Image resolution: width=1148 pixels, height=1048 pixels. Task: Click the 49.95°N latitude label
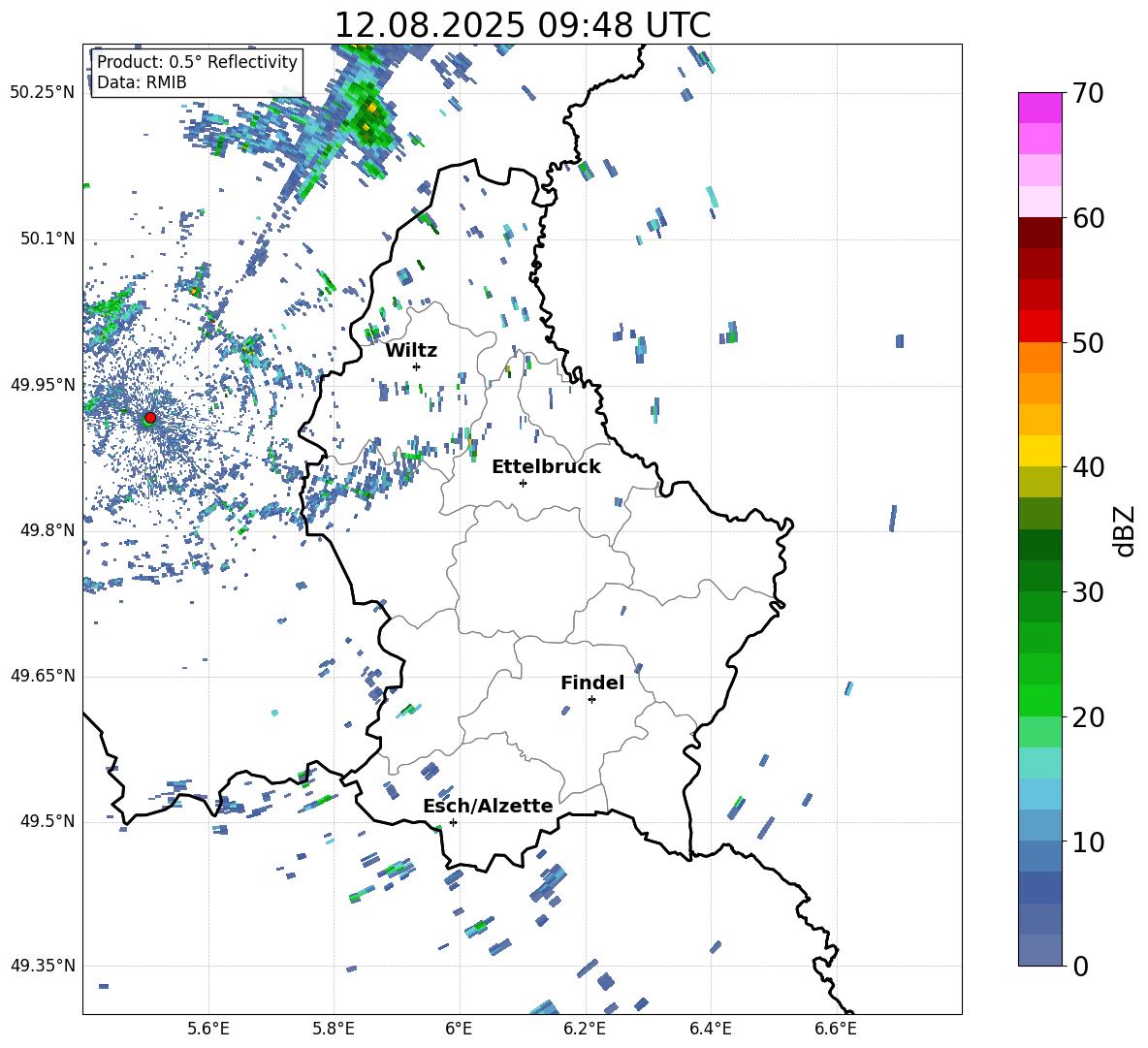(43, 385)
